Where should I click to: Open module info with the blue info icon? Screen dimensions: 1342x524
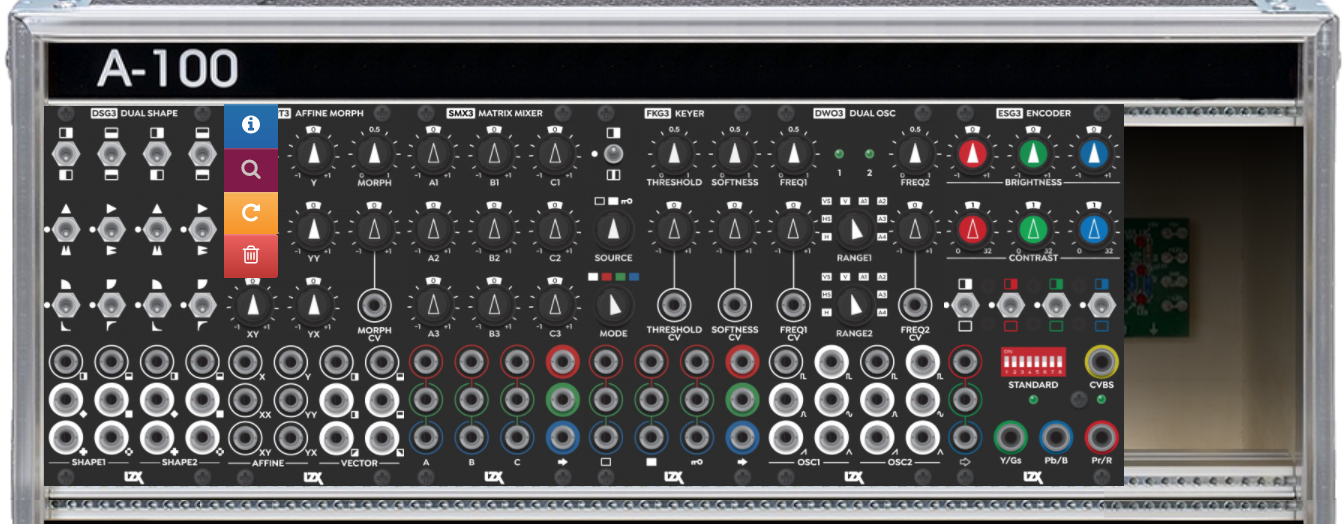click(x=251, y=124)
